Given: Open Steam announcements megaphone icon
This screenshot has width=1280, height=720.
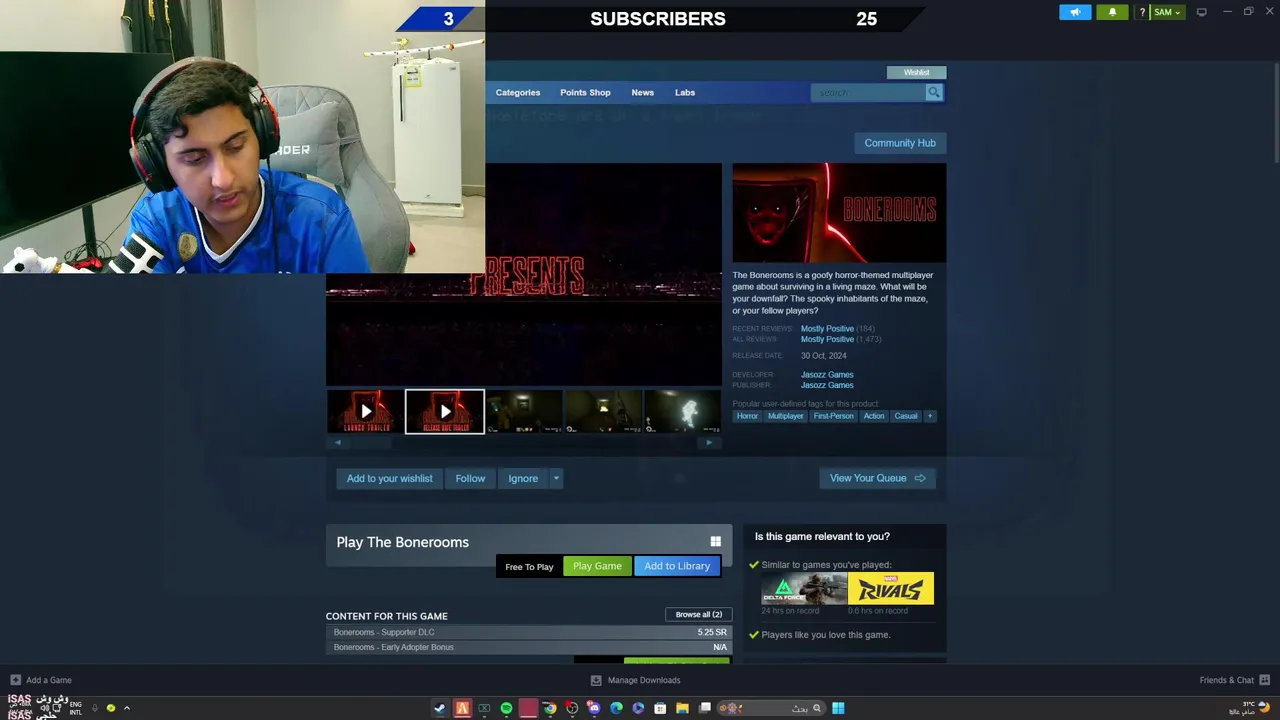Looking at the screenshot, I should point(1075,12).
